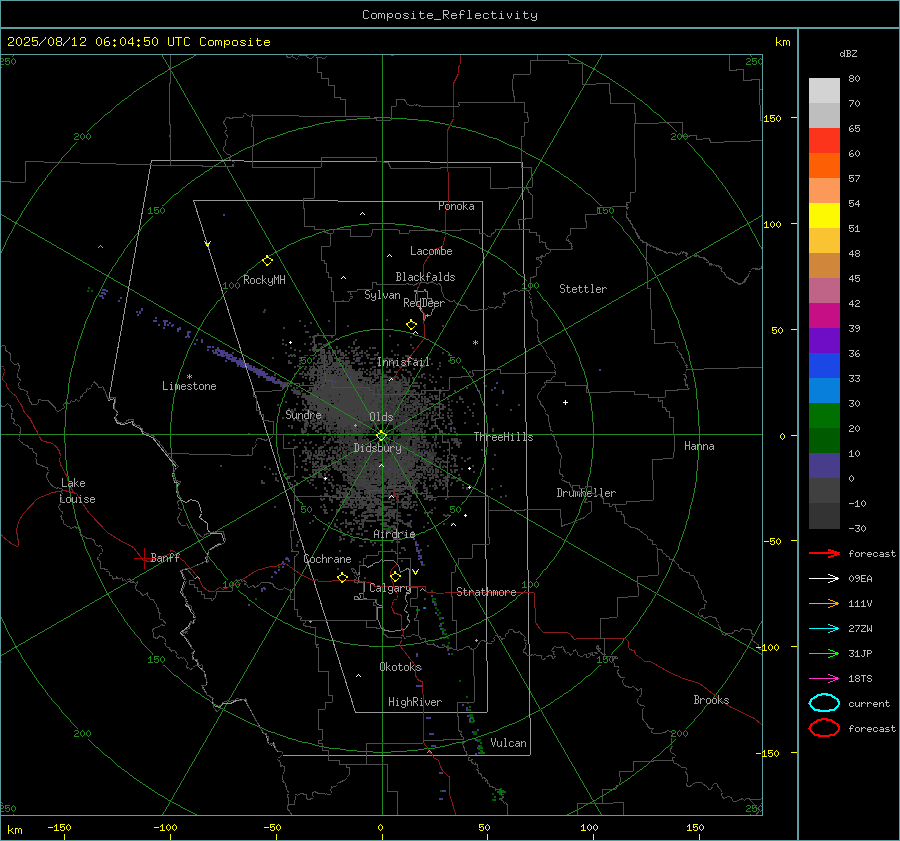This screenshot has width=900, height=841.
Task: Click the Blackfalds map label
Action: (425, 277)
